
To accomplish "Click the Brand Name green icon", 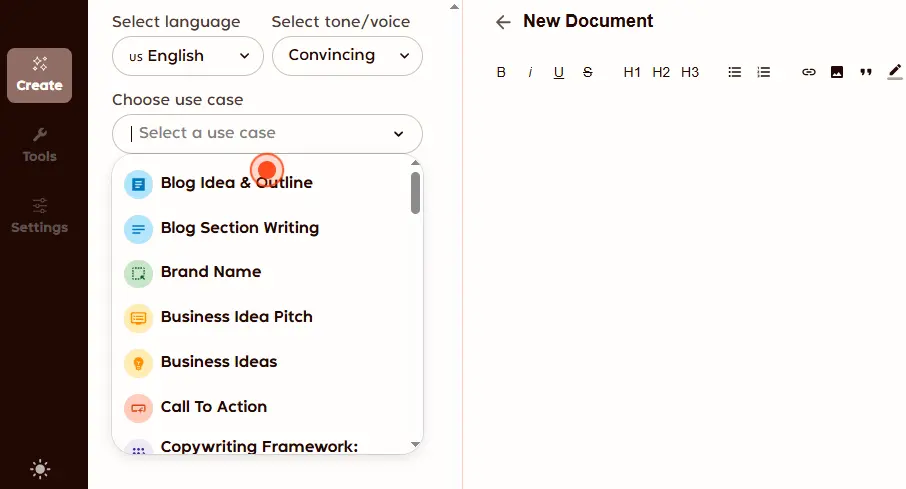I will coord(138,274).
